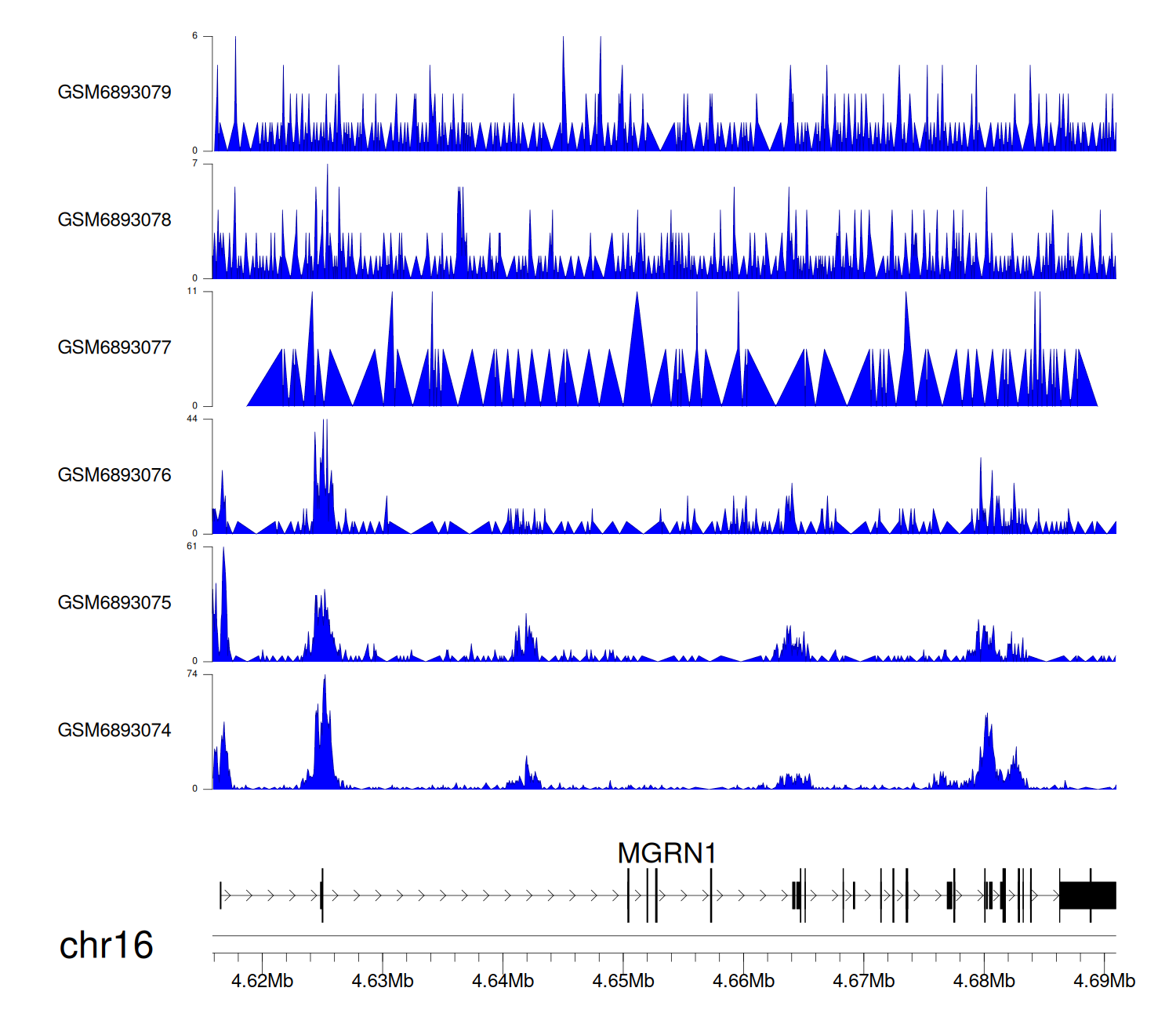Screen dimensions: 1176x1035
Task: Click the 4.62Mb axis tick label
Action: (262, 982)
